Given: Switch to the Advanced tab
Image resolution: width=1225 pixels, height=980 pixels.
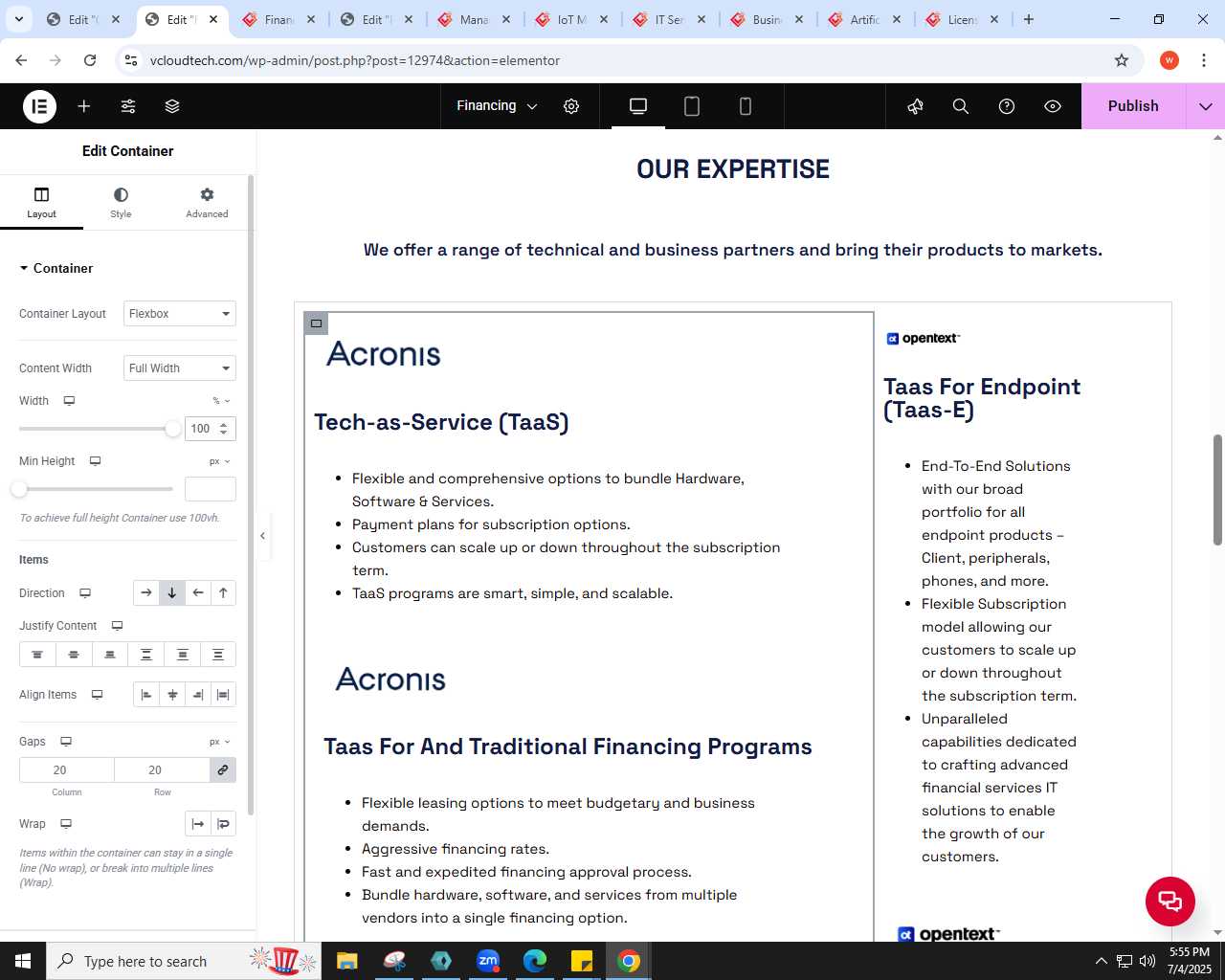Looking at the screenshot, I should 207,202.
